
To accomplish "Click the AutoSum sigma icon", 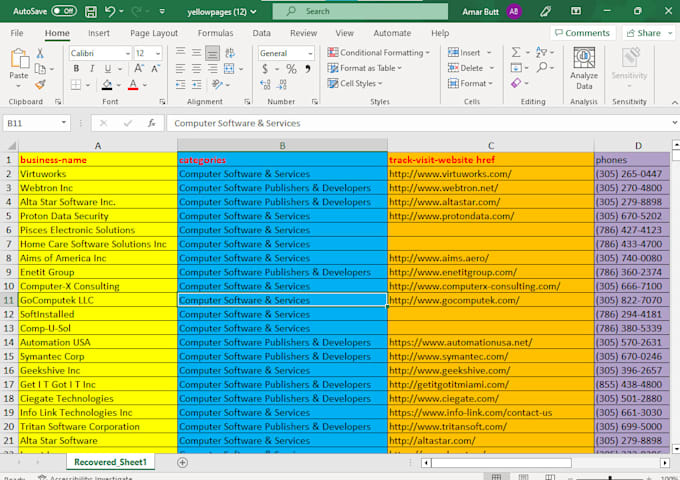I will (516, 52).
